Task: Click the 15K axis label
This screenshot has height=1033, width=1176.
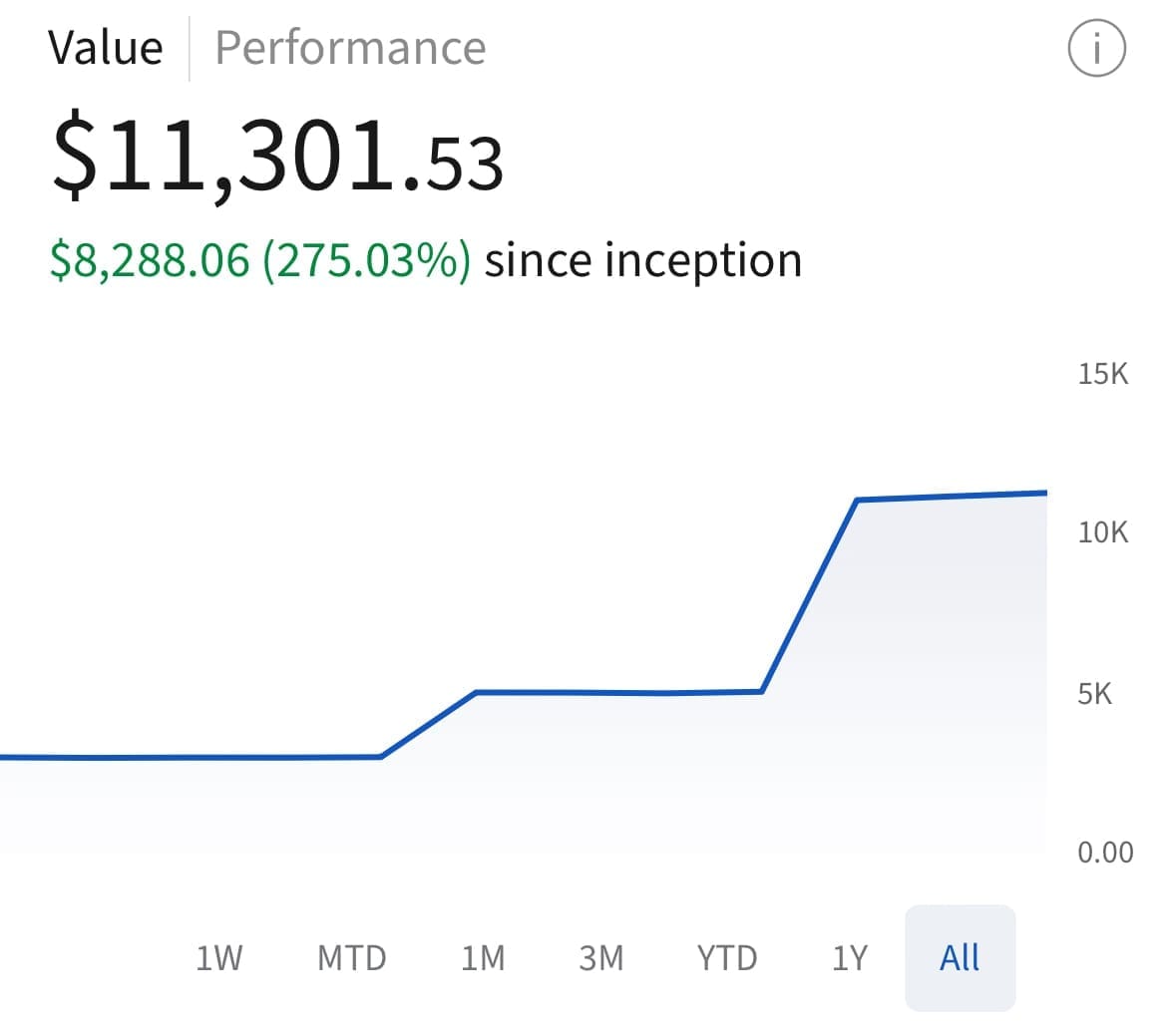Action: tap(1102, 374)
